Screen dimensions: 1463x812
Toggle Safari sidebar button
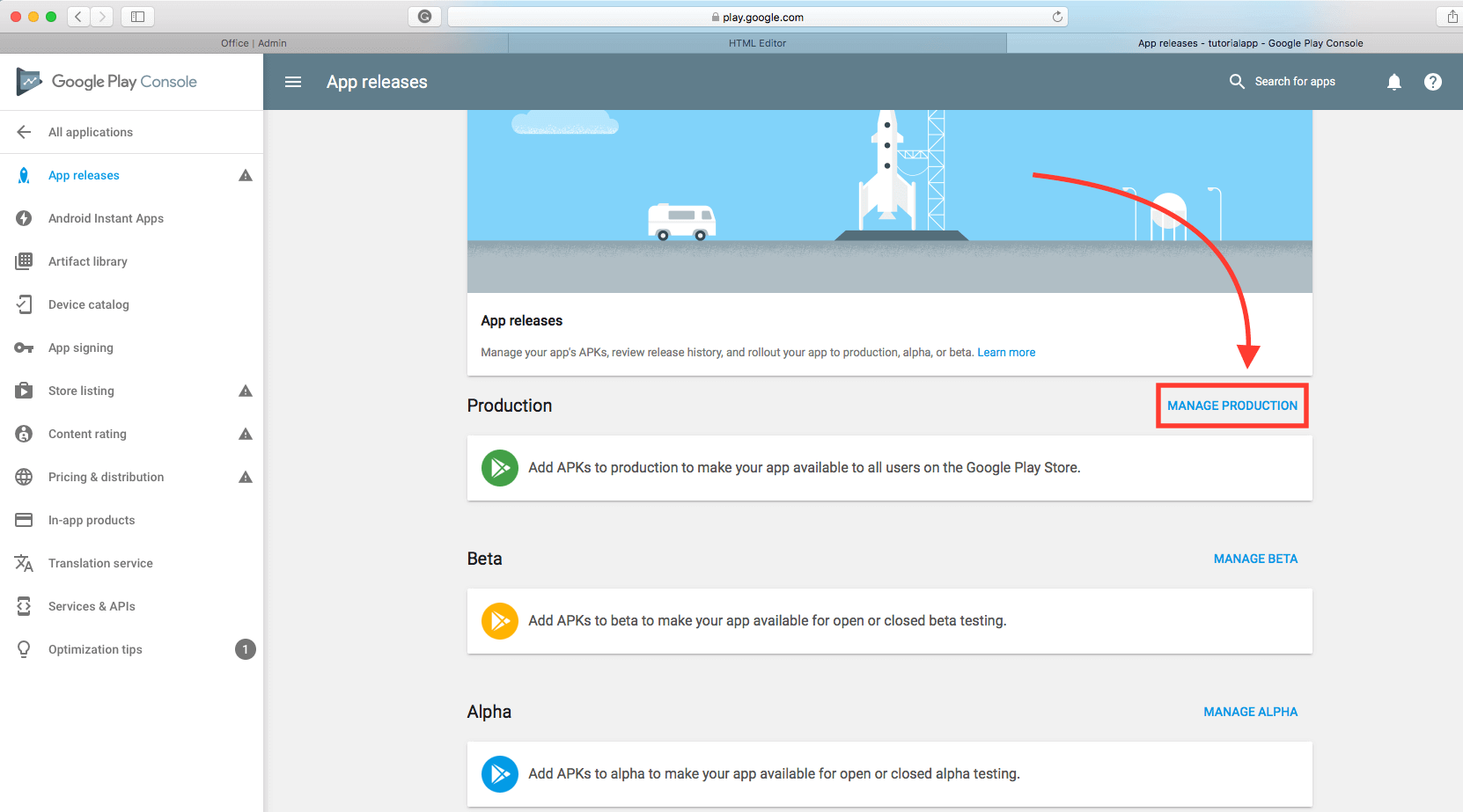pos(137,16)
